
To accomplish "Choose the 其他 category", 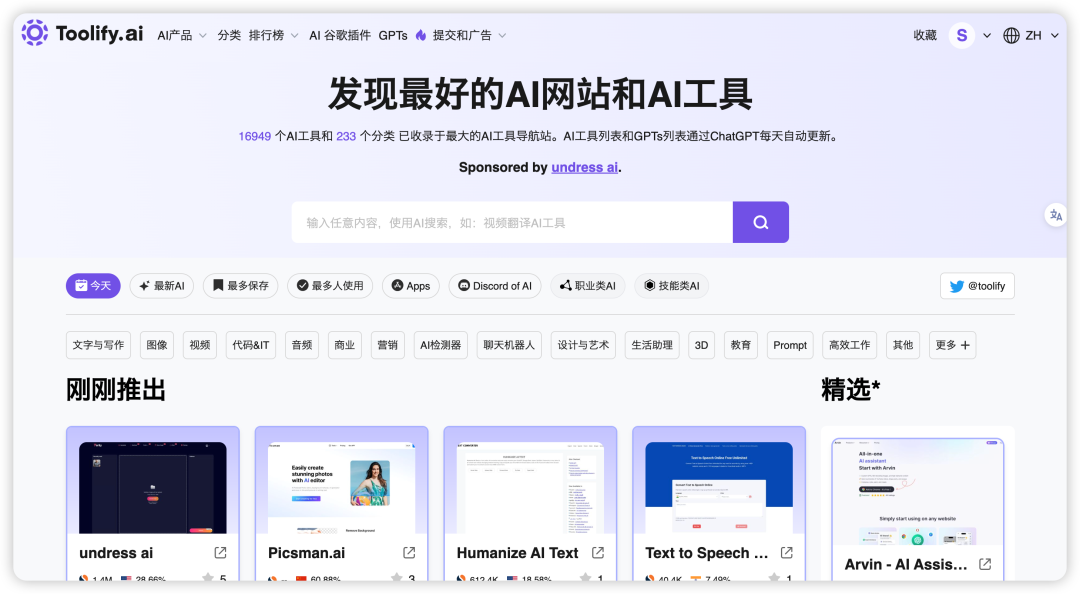I will point(903,345).
